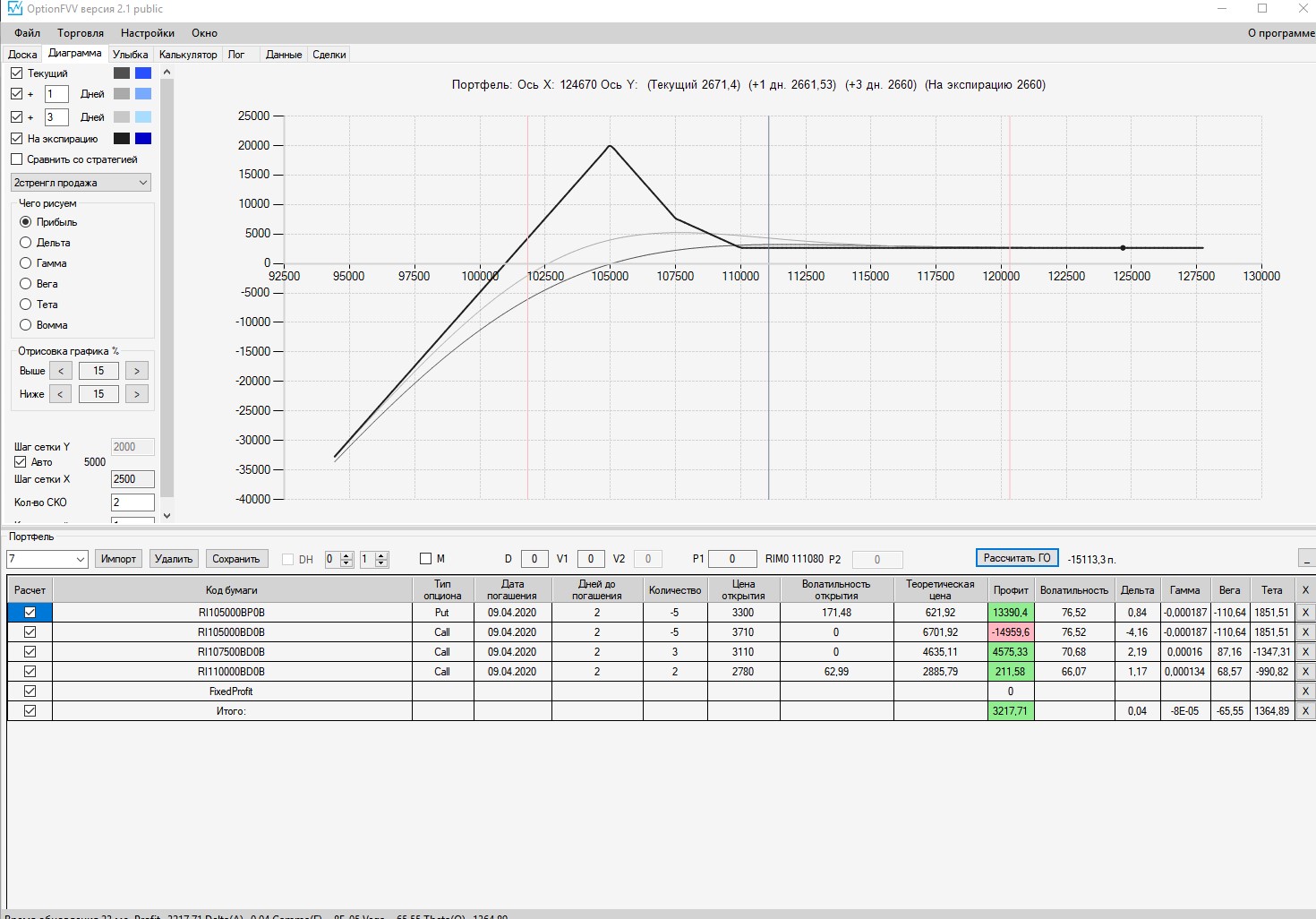Click the V1 input field
The height and width of the screenshot is (919, 1316).
coord(591,559)
